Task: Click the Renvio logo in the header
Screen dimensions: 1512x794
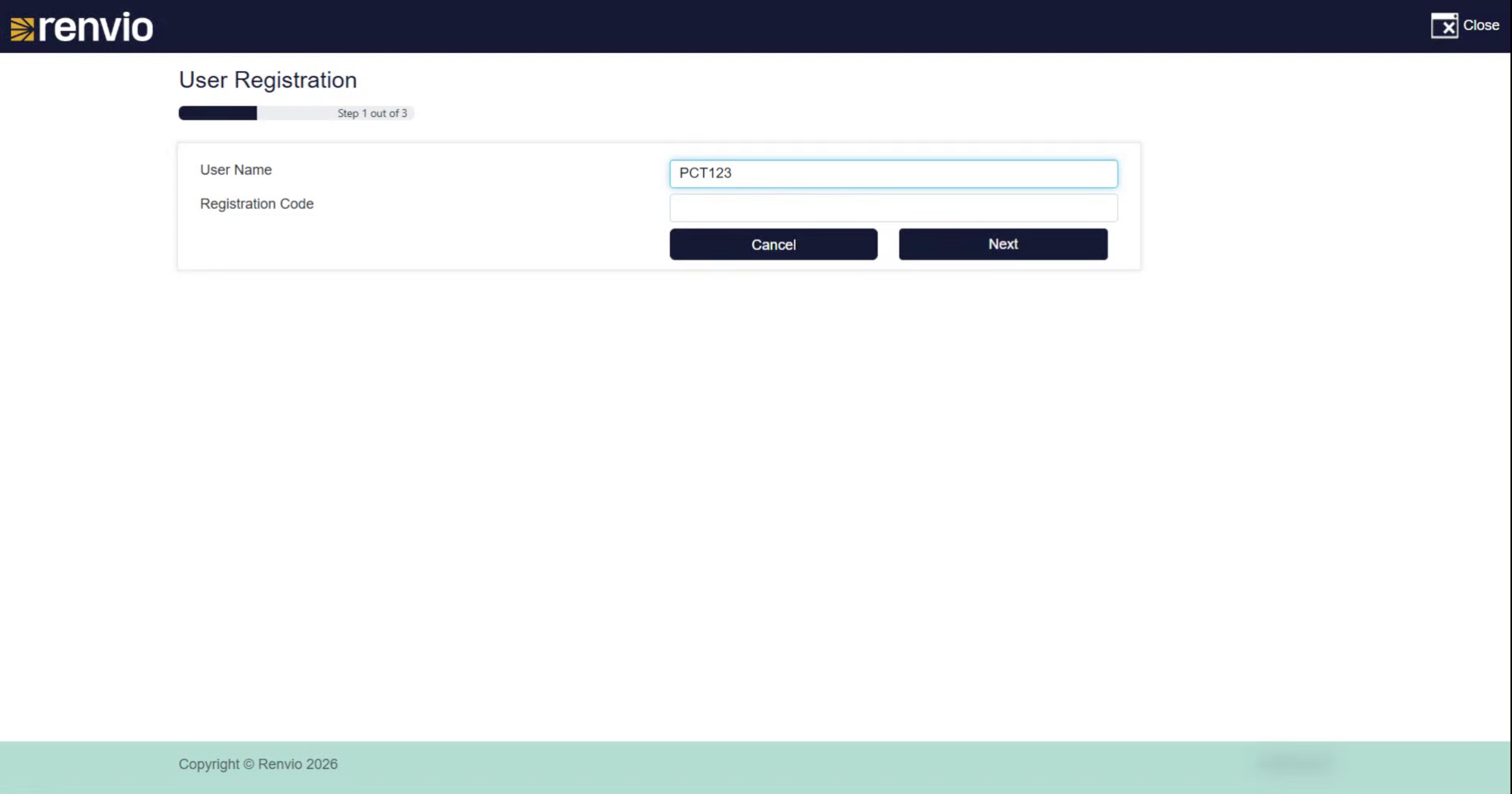Action: pyautogui.click(x=82, y=27)
